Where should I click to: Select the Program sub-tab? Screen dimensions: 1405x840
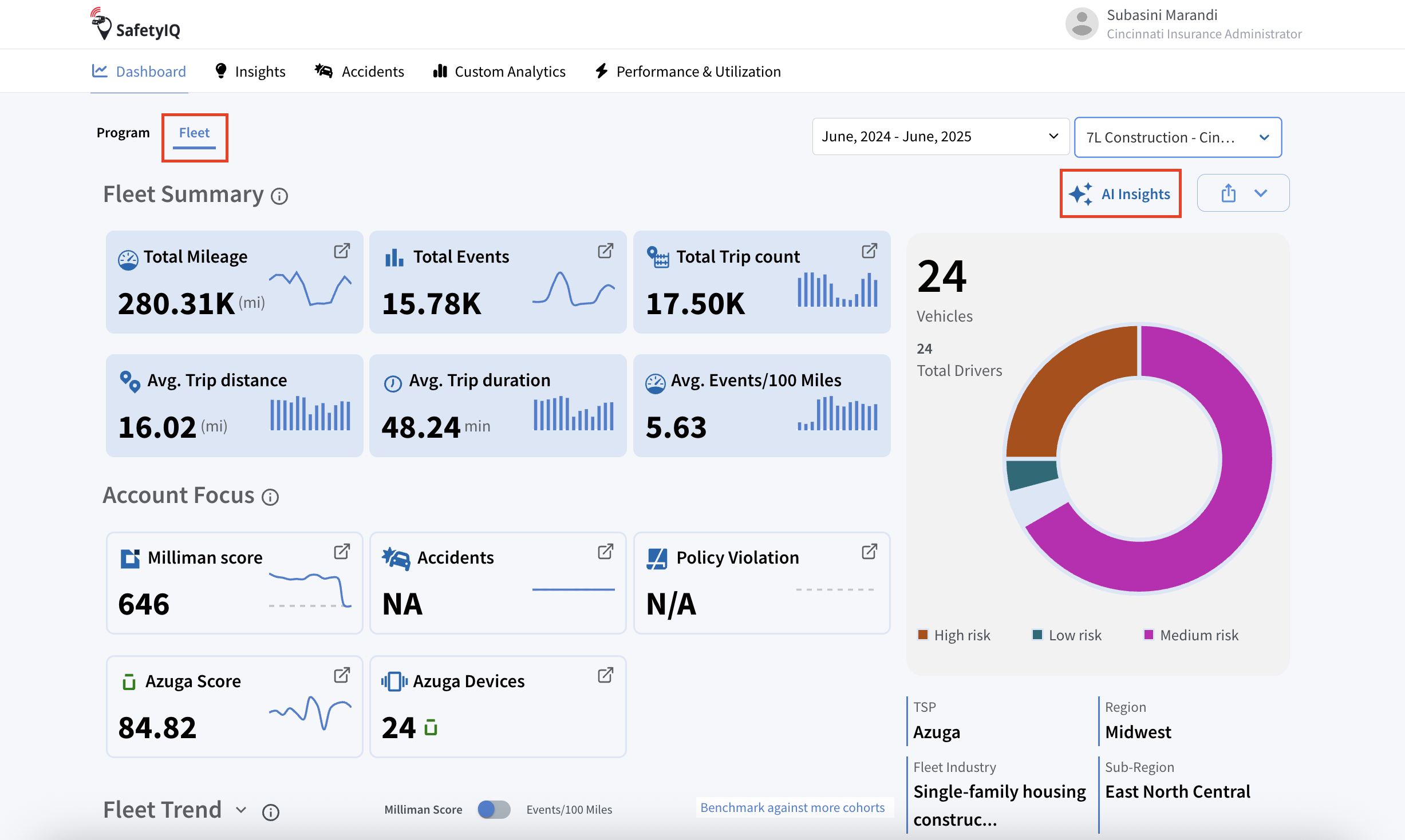click(123, 133)
